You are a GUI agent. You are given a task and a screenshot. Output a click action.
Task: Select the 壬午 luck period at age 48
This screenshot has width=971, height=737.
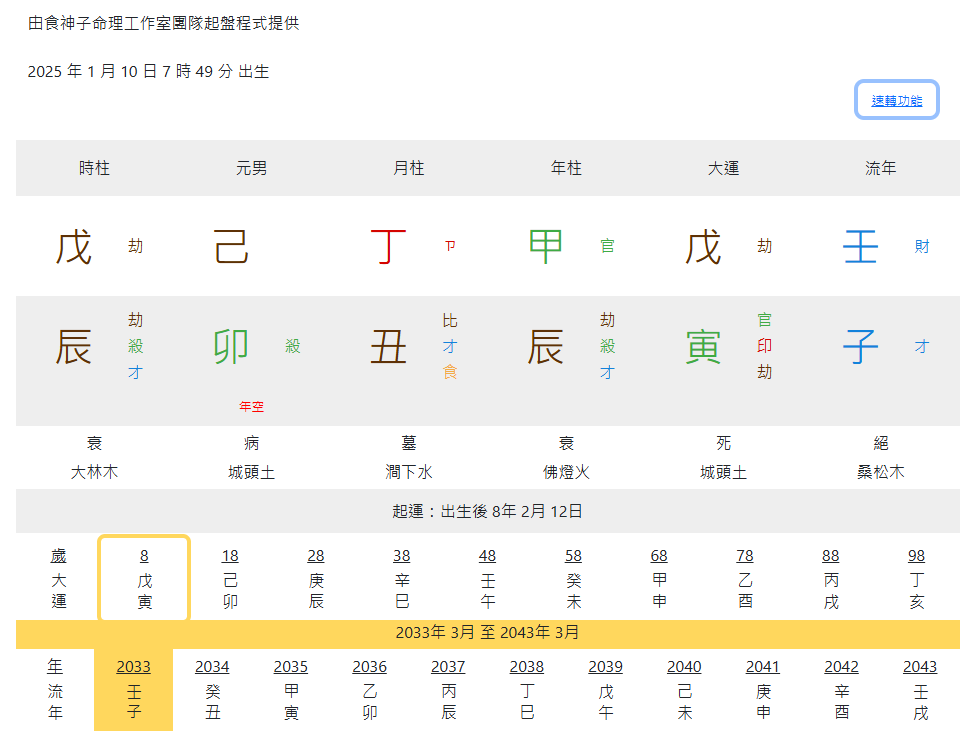487,579
